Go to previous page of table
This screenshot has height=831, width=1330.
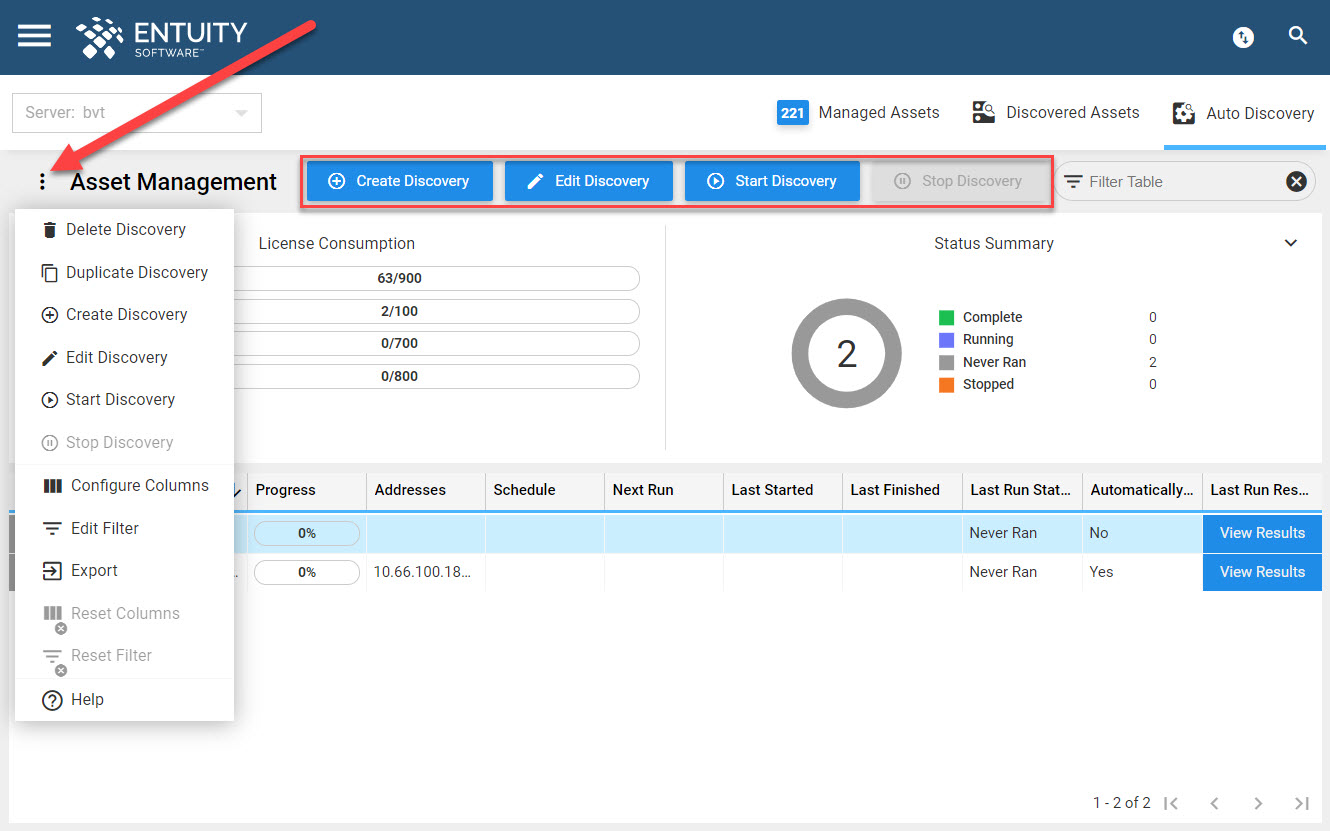click(1215, 803)
